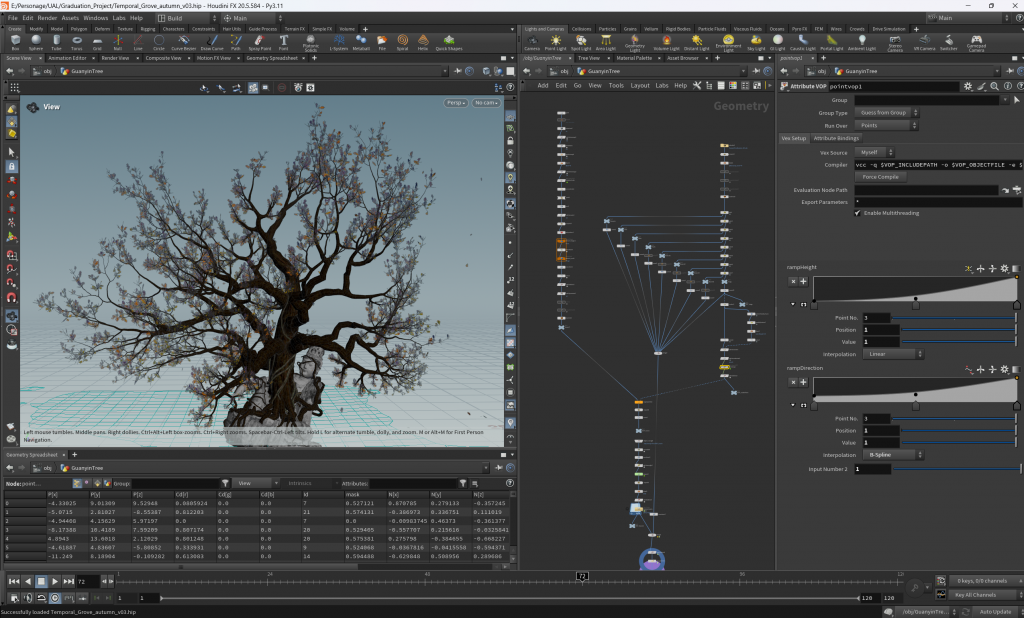Toggle the Enable Multithreading checkbox
Screen dimensions: 1024x618
point(858,213)
